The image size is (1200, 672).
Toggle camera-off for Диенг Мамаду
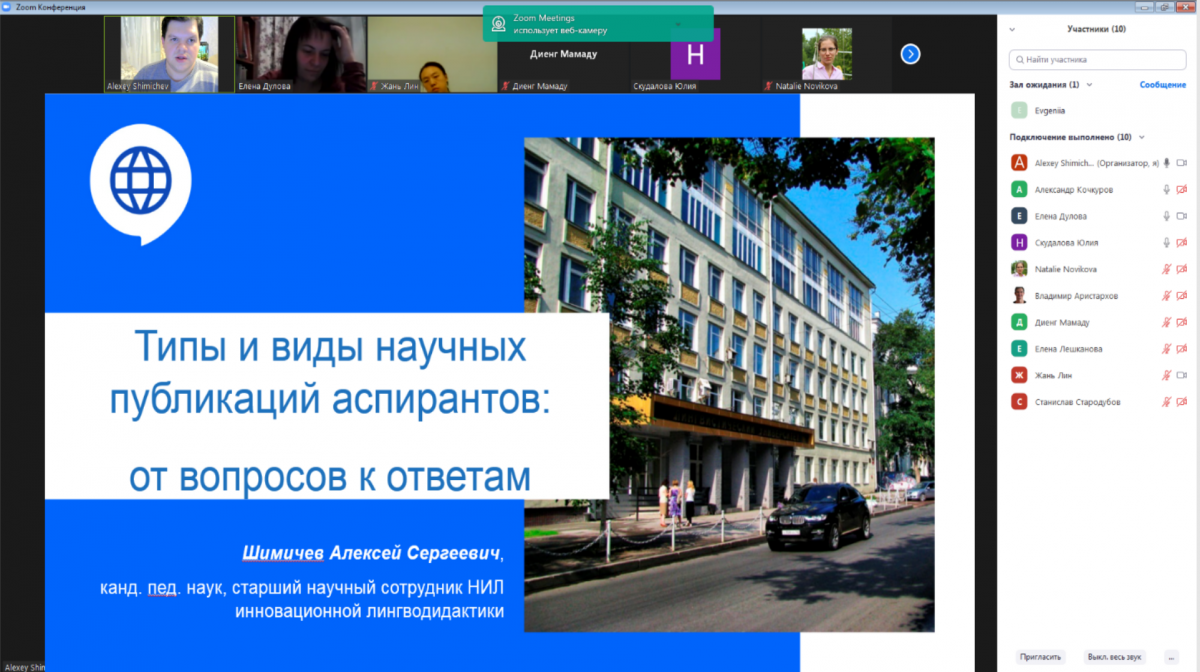[1181, 322]
